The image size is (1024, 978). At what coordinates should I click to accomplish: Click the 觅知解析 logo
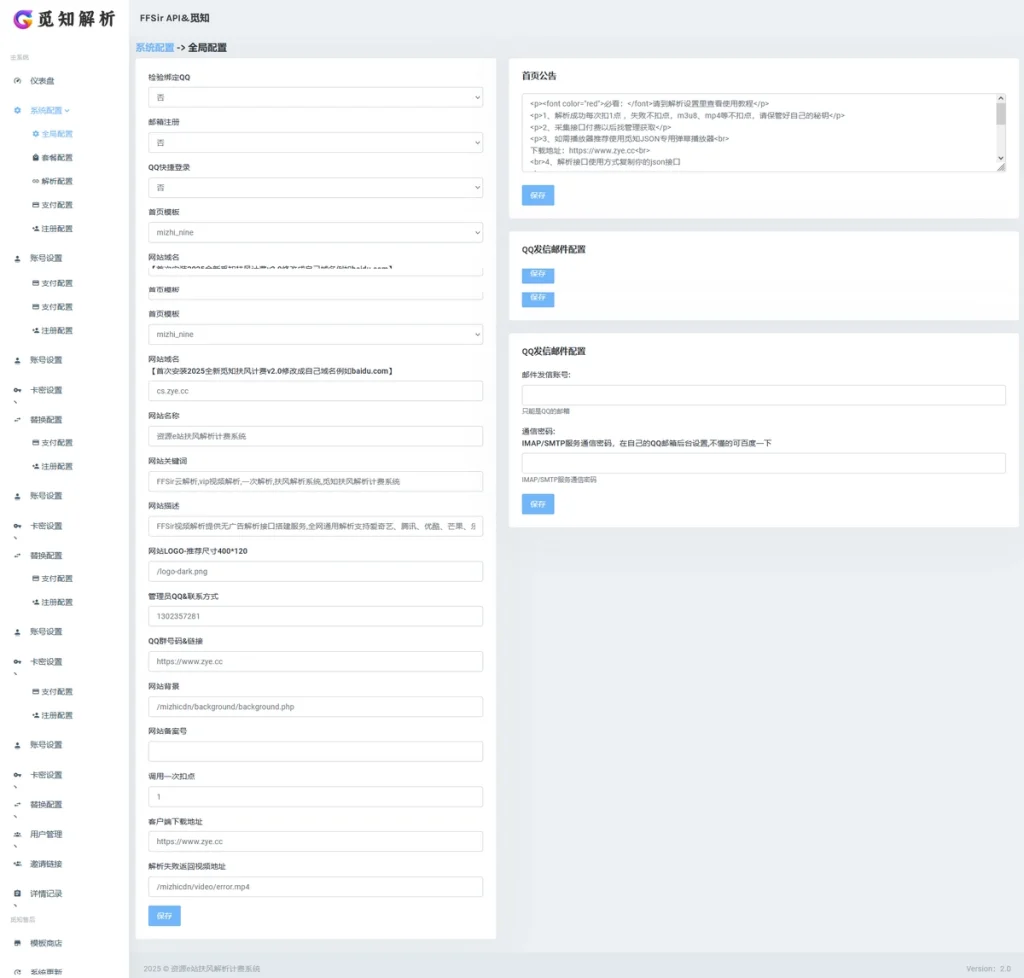[x=64, y=19]
